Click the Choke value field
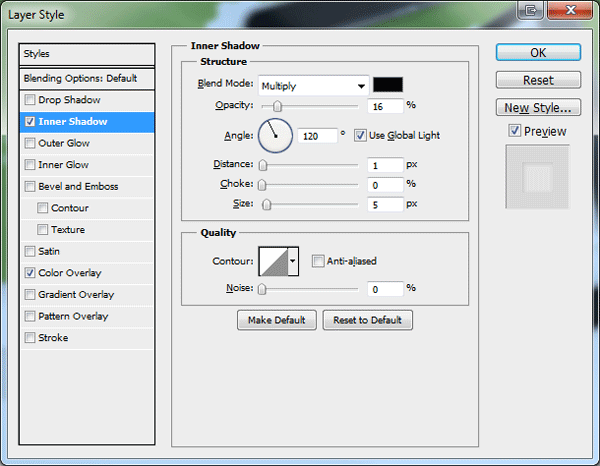600x466 pixels. pyautogui.click(x=385, y=185)
